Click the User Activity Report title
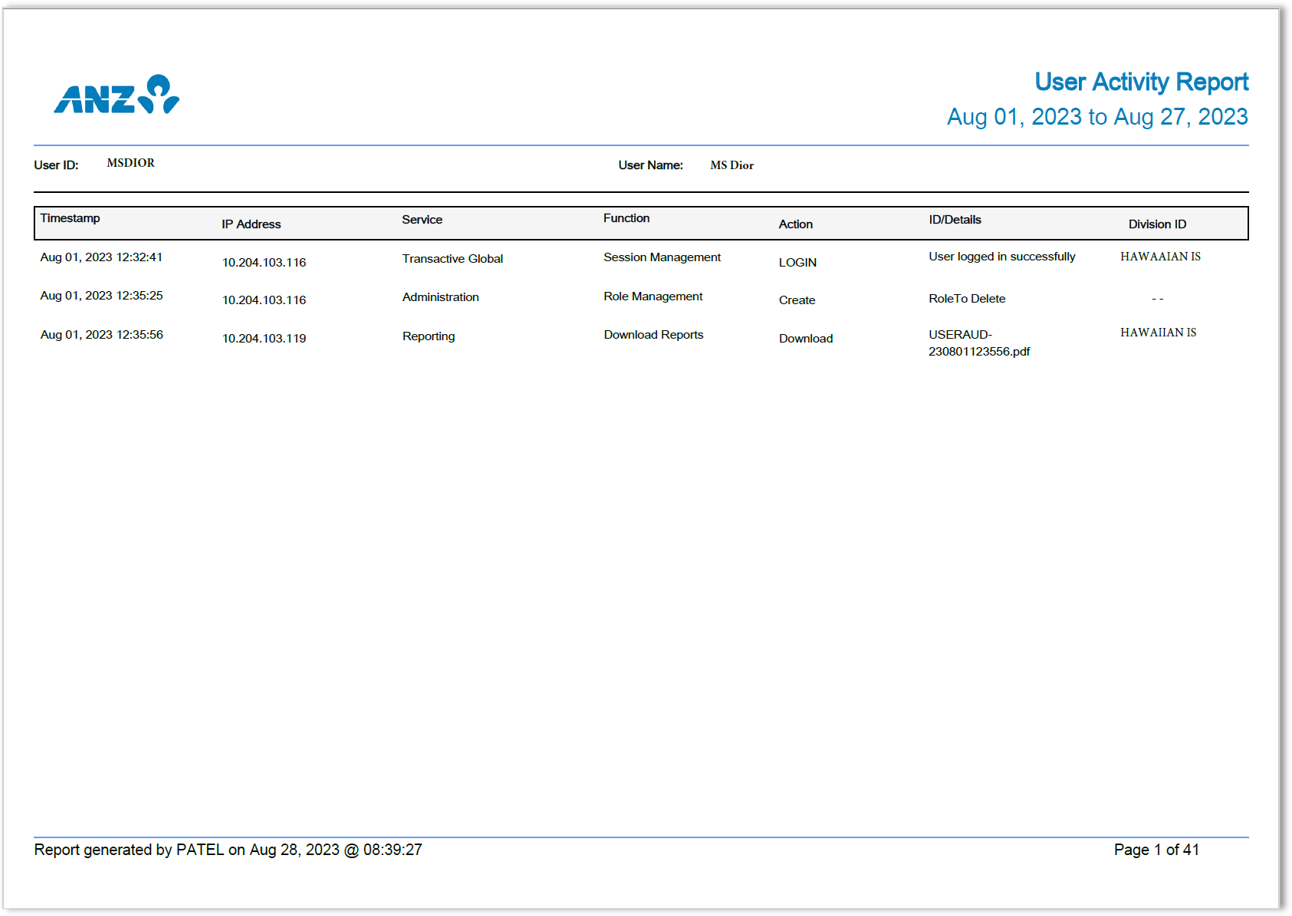The height and width of the screenshot is (916, 1292). pos(1141,82)
